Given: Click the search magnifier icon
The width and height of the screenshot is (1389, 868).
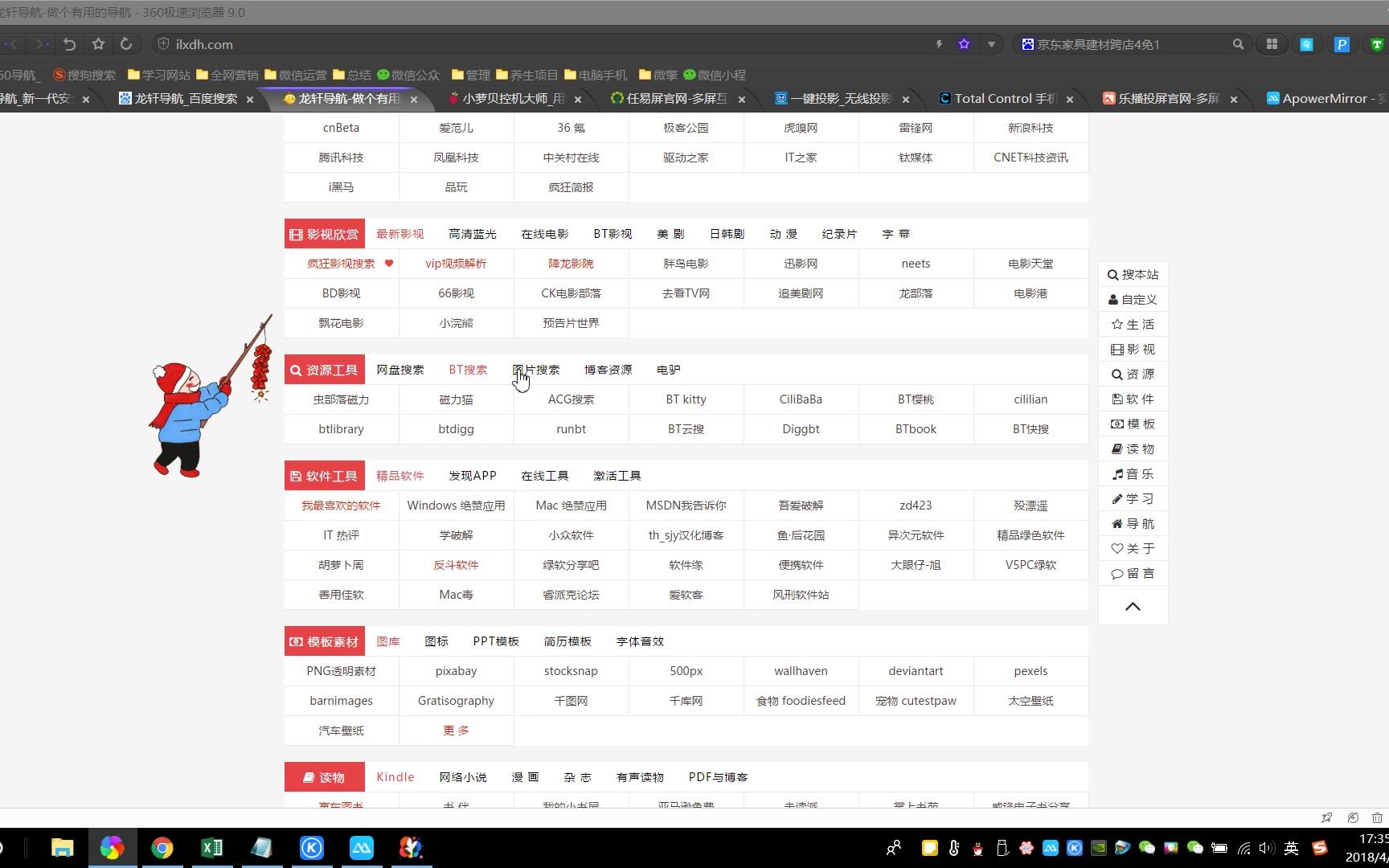Looking at the screenshot, I should click(x=1238, y=44).
